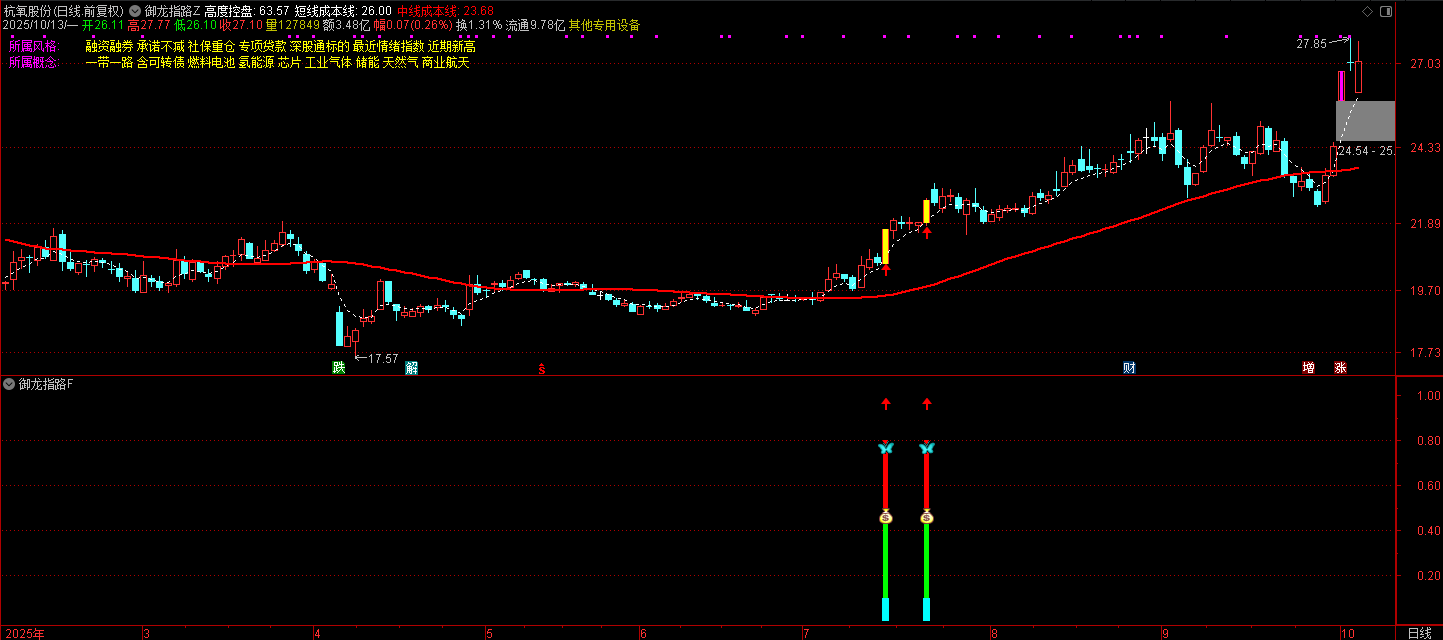Viewport: 1443px width, 640px height.
Task: Click the red 增 event marker
Action: [1308, 368]
